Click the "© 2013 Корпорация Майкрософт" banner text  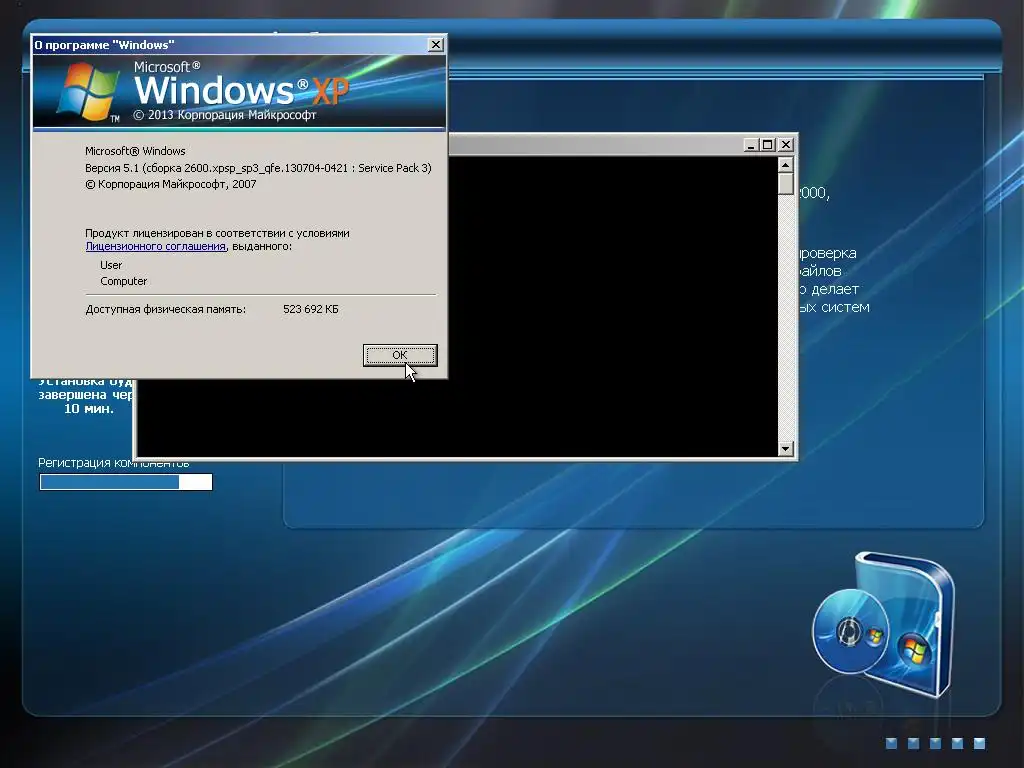[x=225, y=115]
